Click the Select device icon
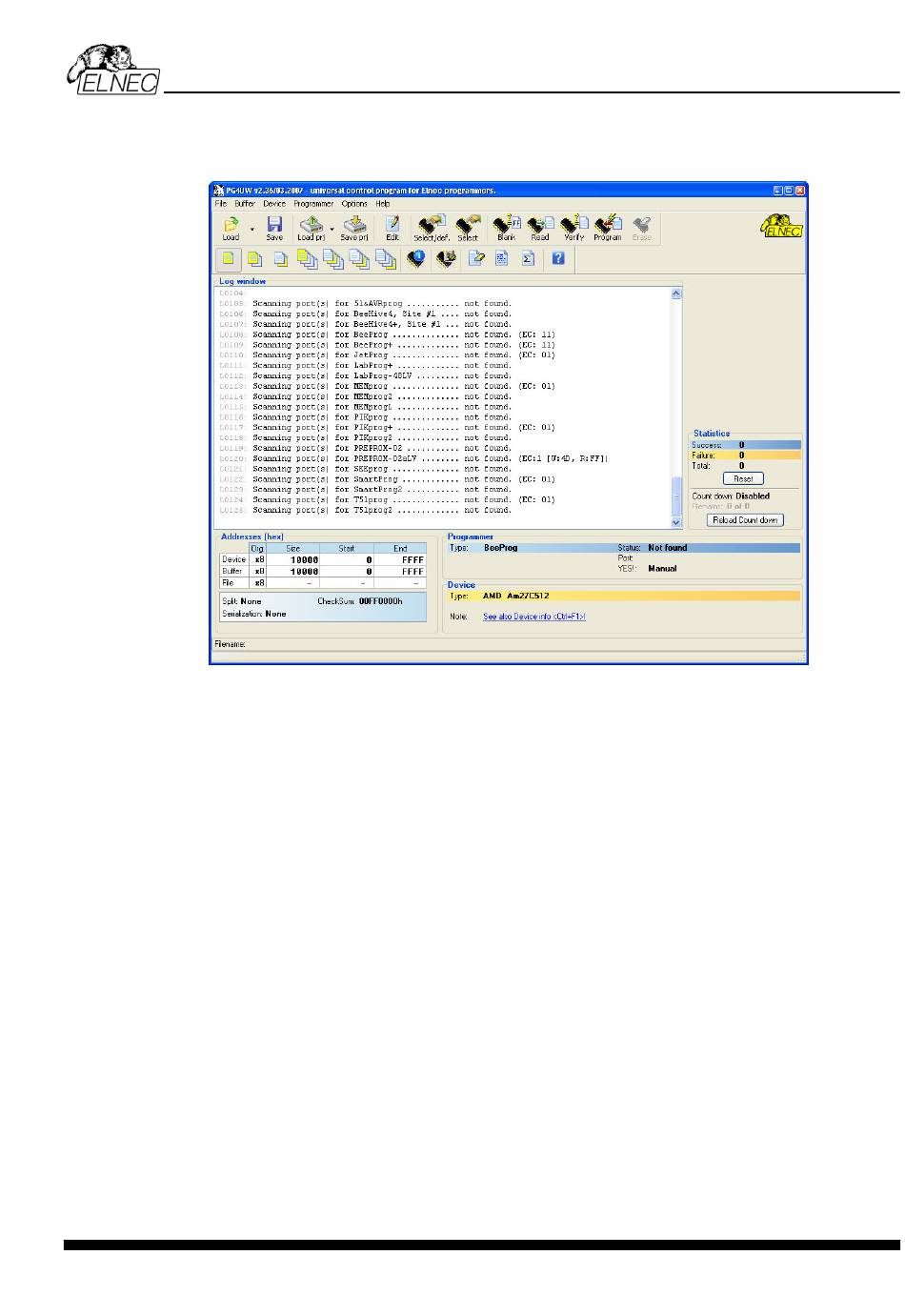 coord(468,228)
